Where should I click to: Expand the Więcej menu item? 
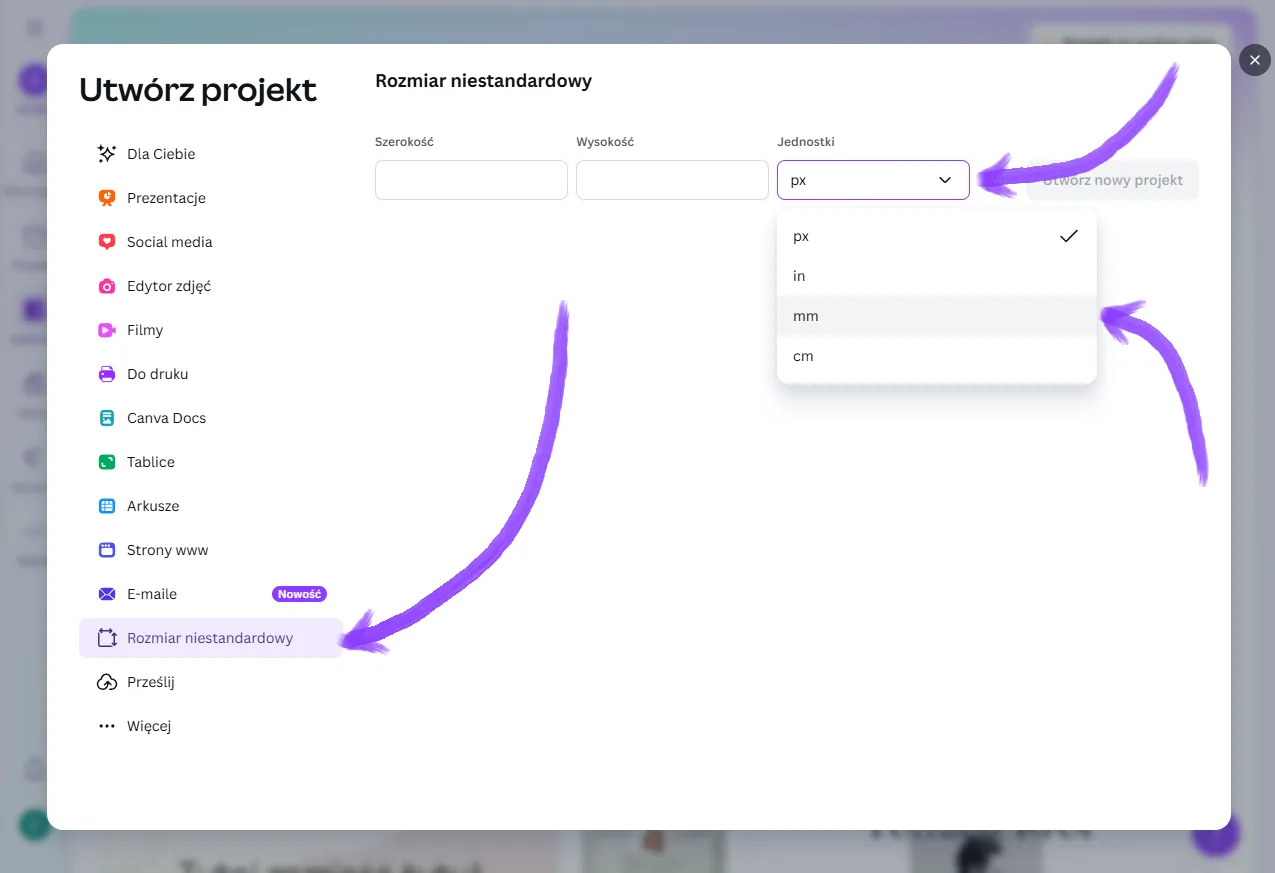point(149,726)
